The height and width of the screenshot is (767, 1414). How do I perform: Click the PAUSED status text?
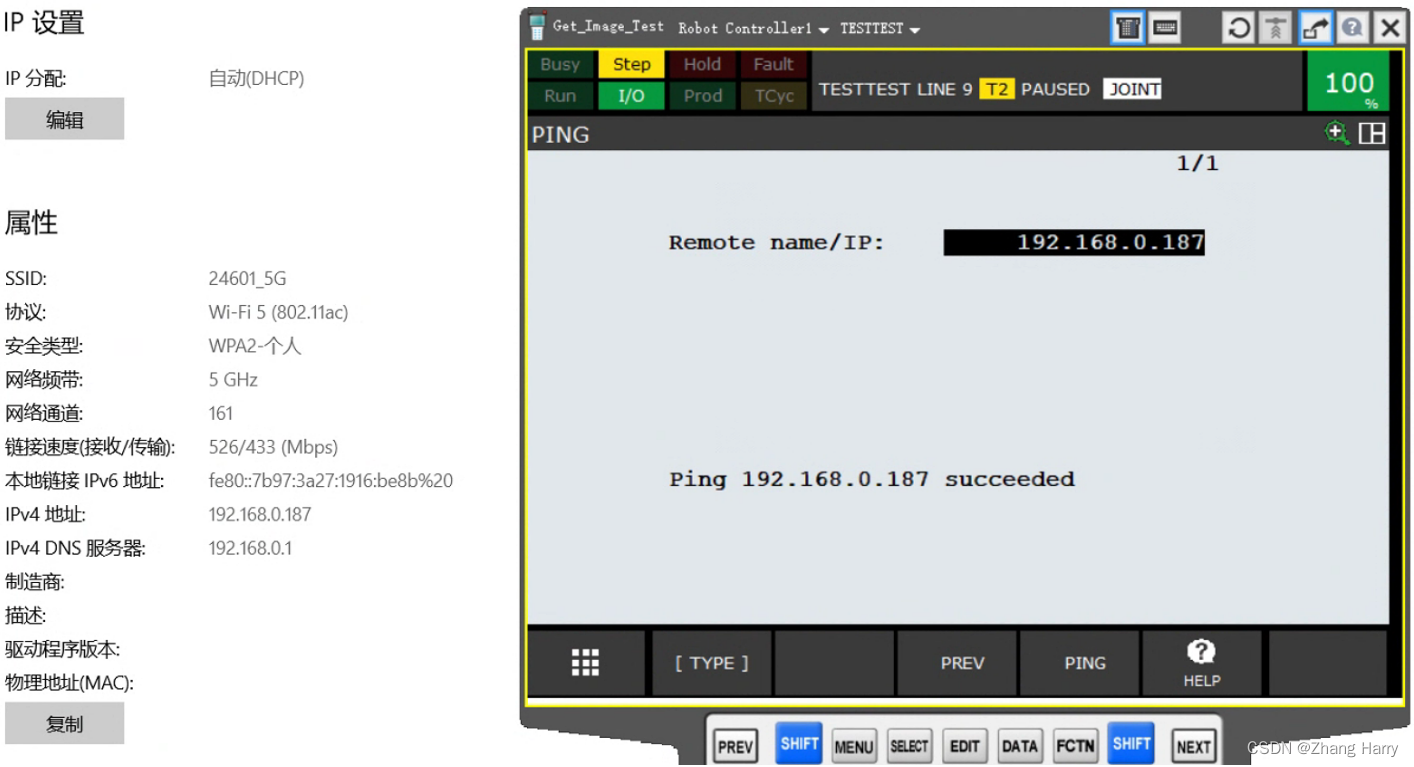pos(1055,89)
